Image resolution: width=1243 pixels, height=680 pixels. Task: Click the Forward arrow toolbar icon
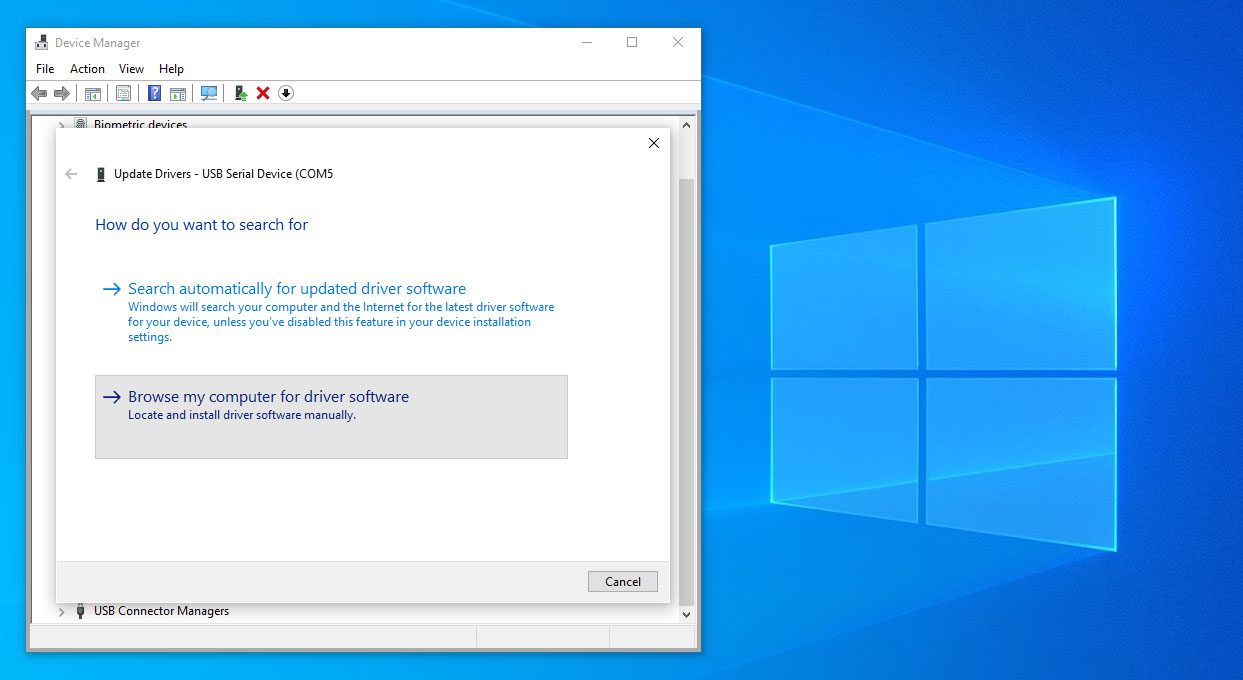pos(62,93)
